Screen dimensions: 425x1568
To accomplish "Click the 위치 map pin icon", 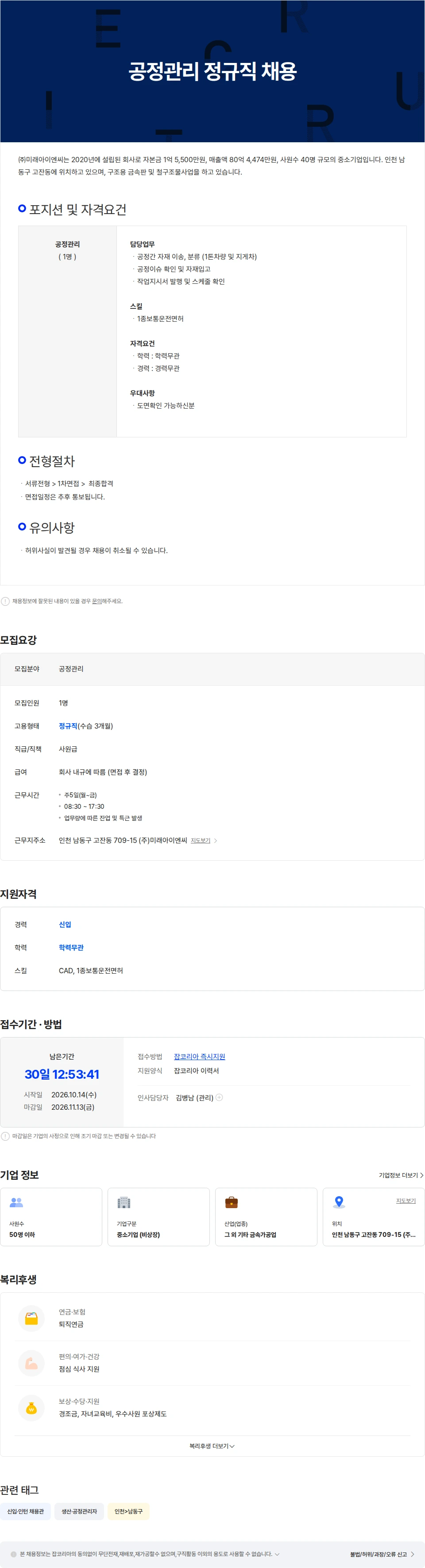I will (x=339, y=1202).
